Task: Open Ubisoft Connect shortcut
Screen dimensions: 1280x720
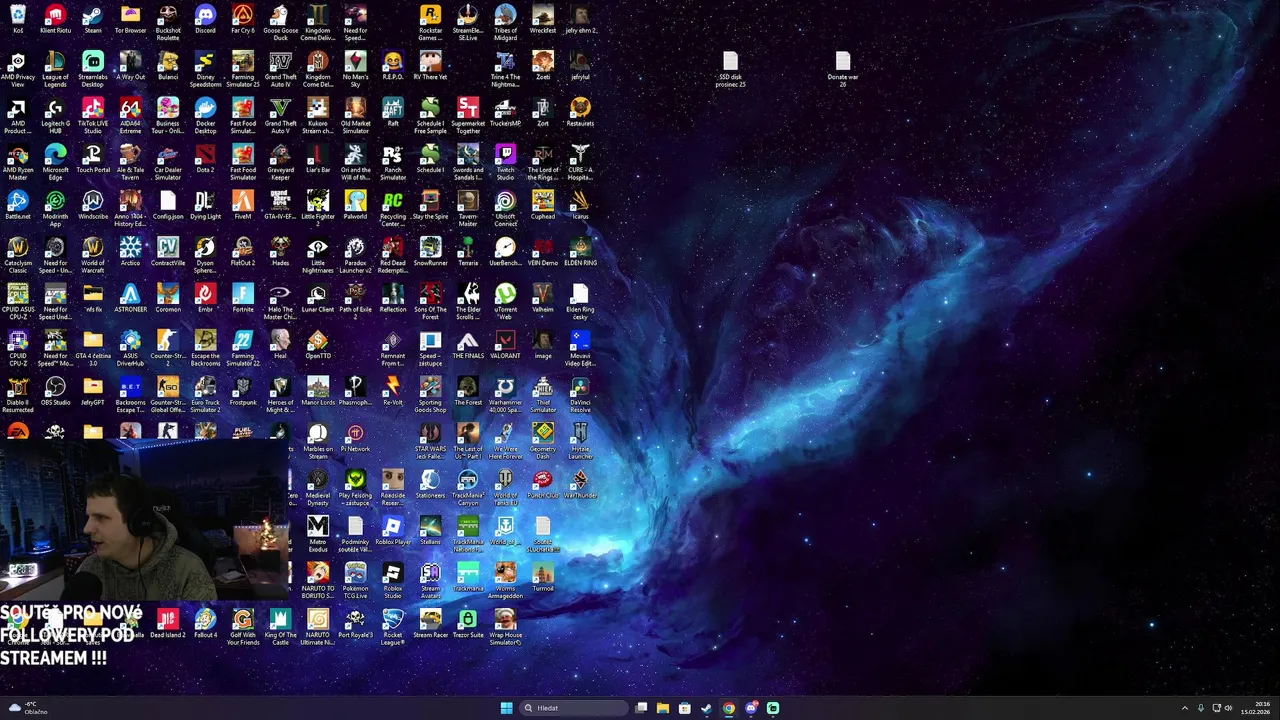Action: (x=505, y=208)
